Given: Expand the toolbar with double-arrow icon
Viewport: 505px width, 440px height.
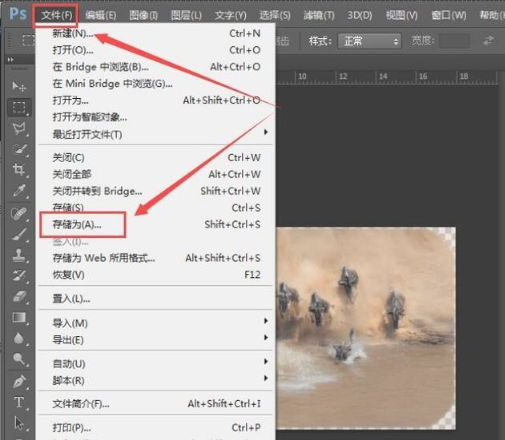Looking at the screenshot, I should click(10, 60).
